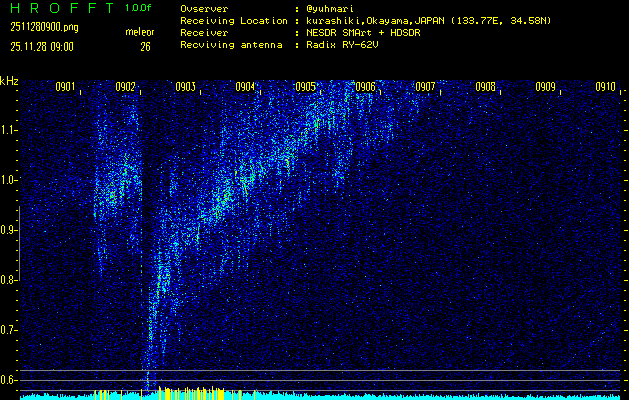Click the kHz axis unit label
629x400 pixels.
9,81
